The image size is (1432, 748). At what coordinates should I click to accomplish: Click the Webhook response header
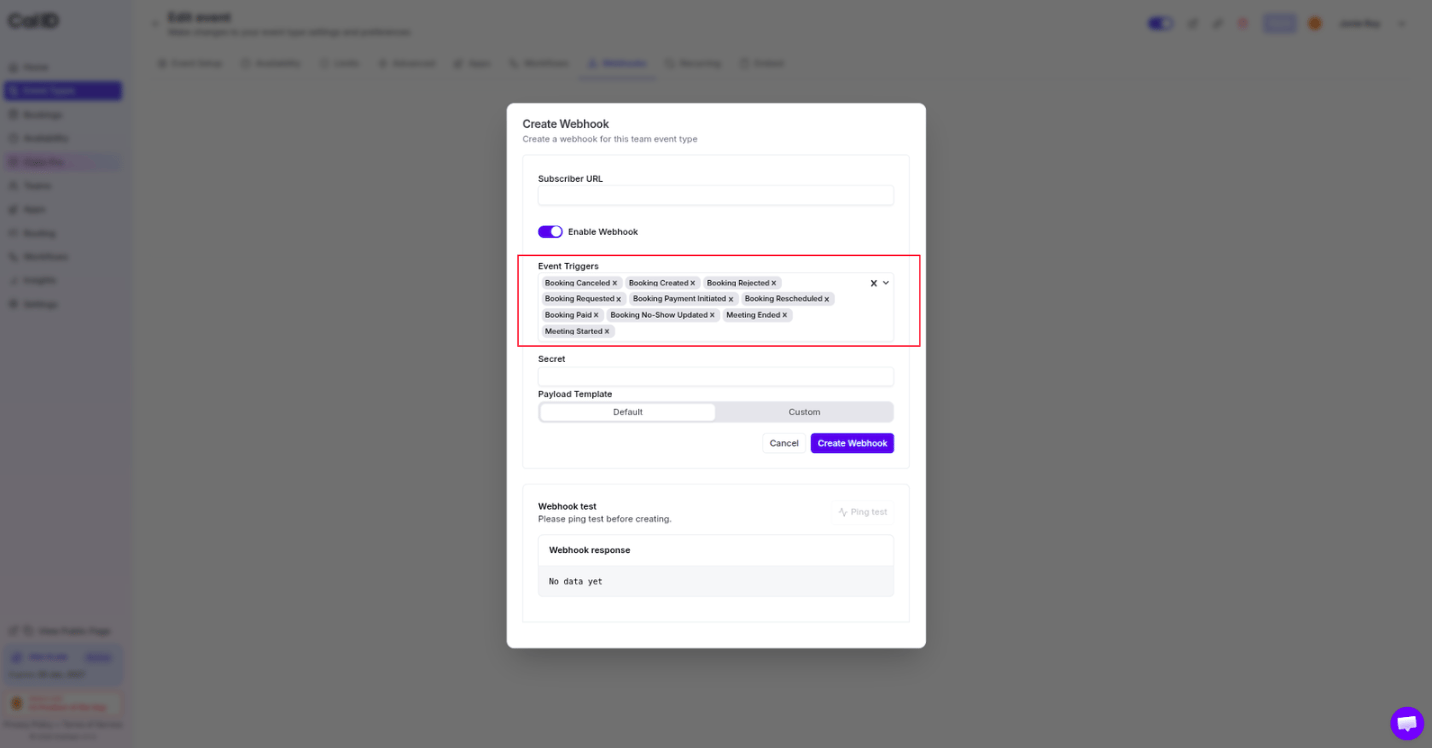pyautogui.click(x=590, y=550)
